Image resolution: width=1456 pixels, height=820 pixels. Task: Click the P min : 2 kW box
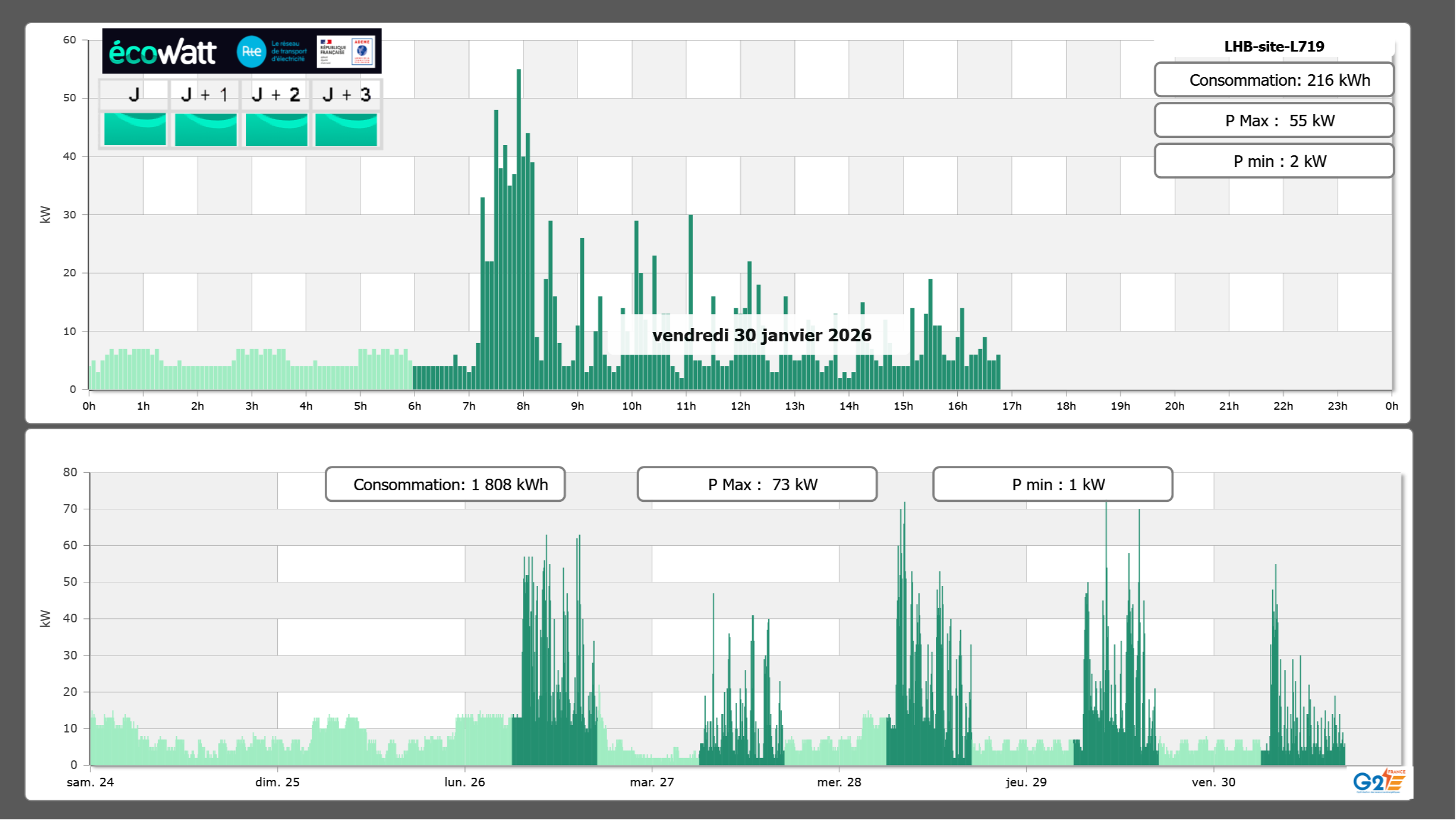pos(1273,161)
